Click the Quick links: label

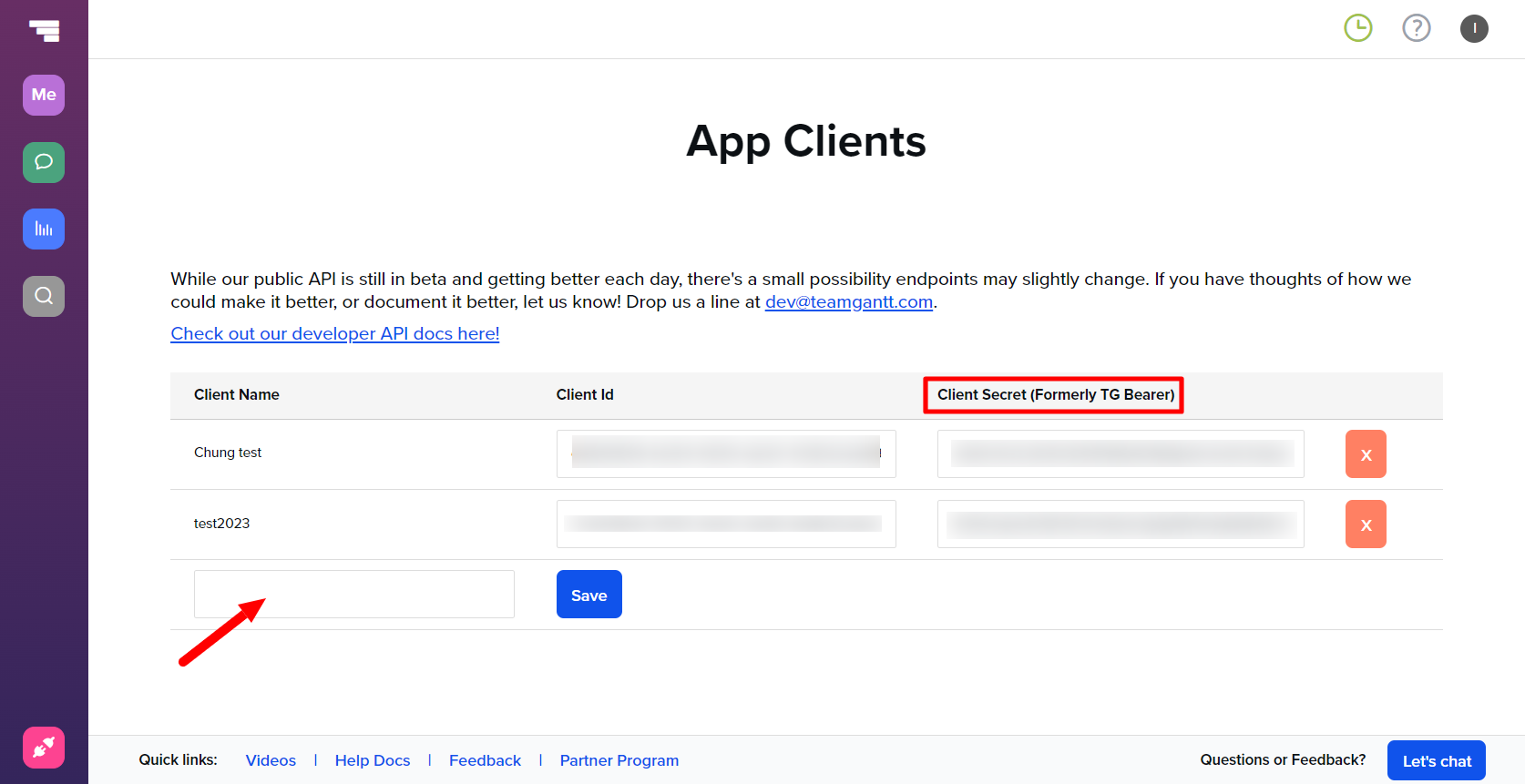178,760
